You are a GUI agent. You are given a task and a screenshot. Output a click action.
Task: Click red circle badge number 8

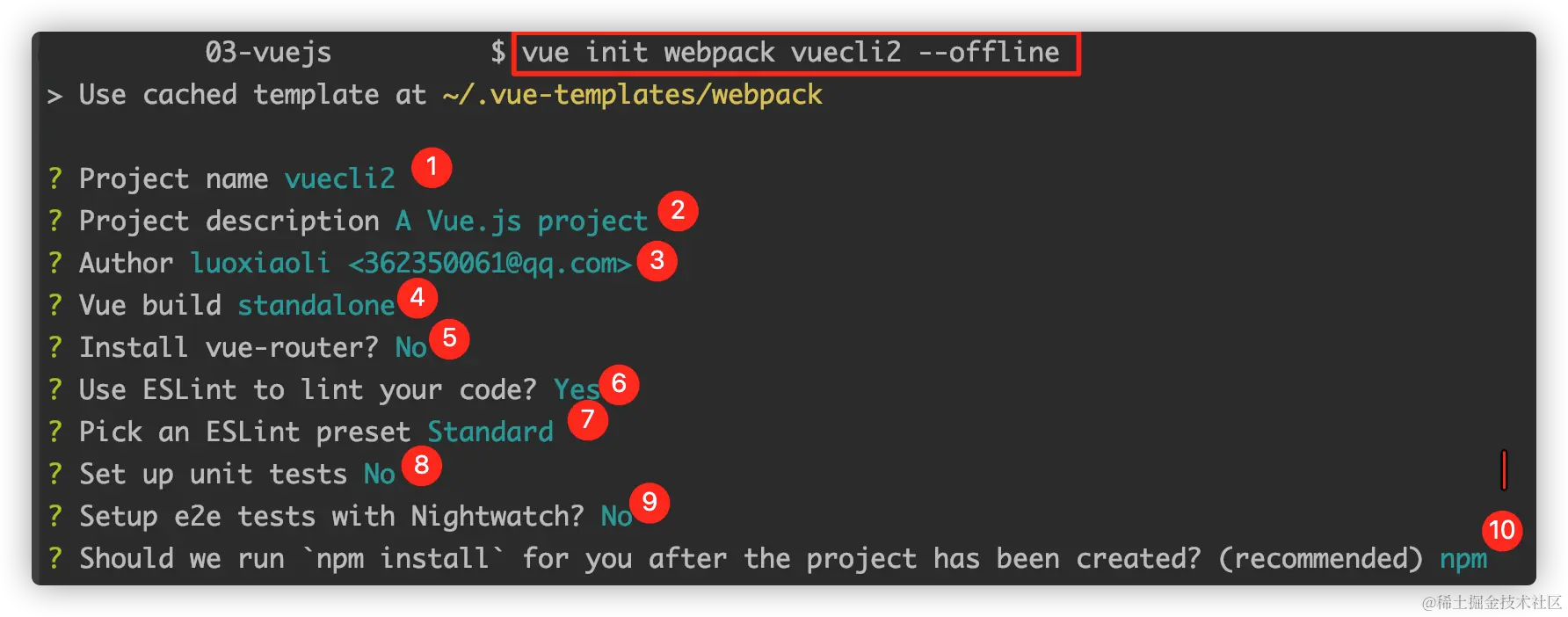(422, 465)
